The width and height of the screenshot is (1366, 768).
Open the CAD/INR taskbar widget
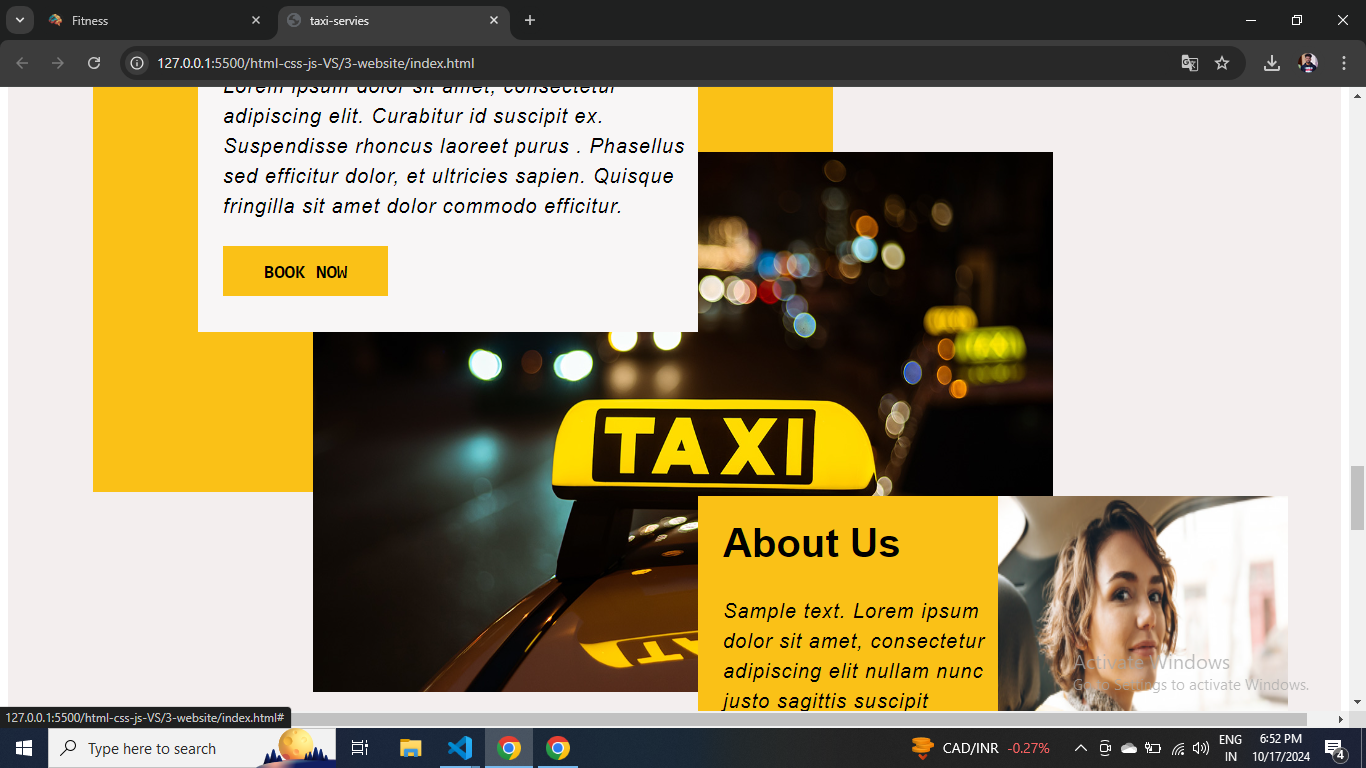pyautogui.click(x=981, y=748)
